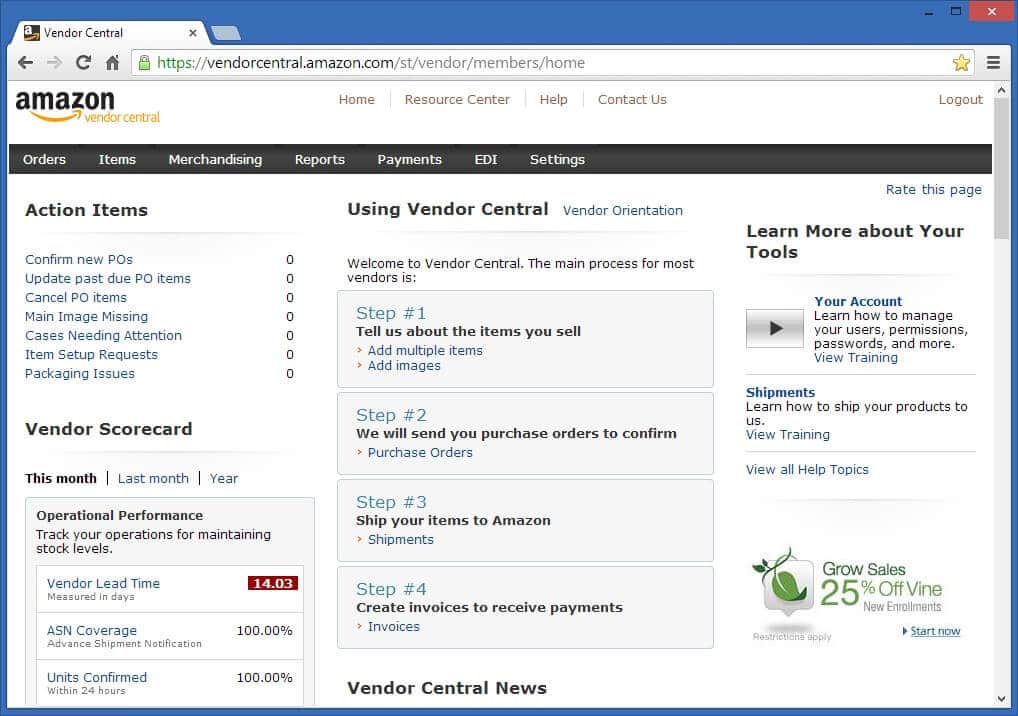Open the Chrome hamburger menu
This screenshot has height=716, width=1018.
[993, 62]
